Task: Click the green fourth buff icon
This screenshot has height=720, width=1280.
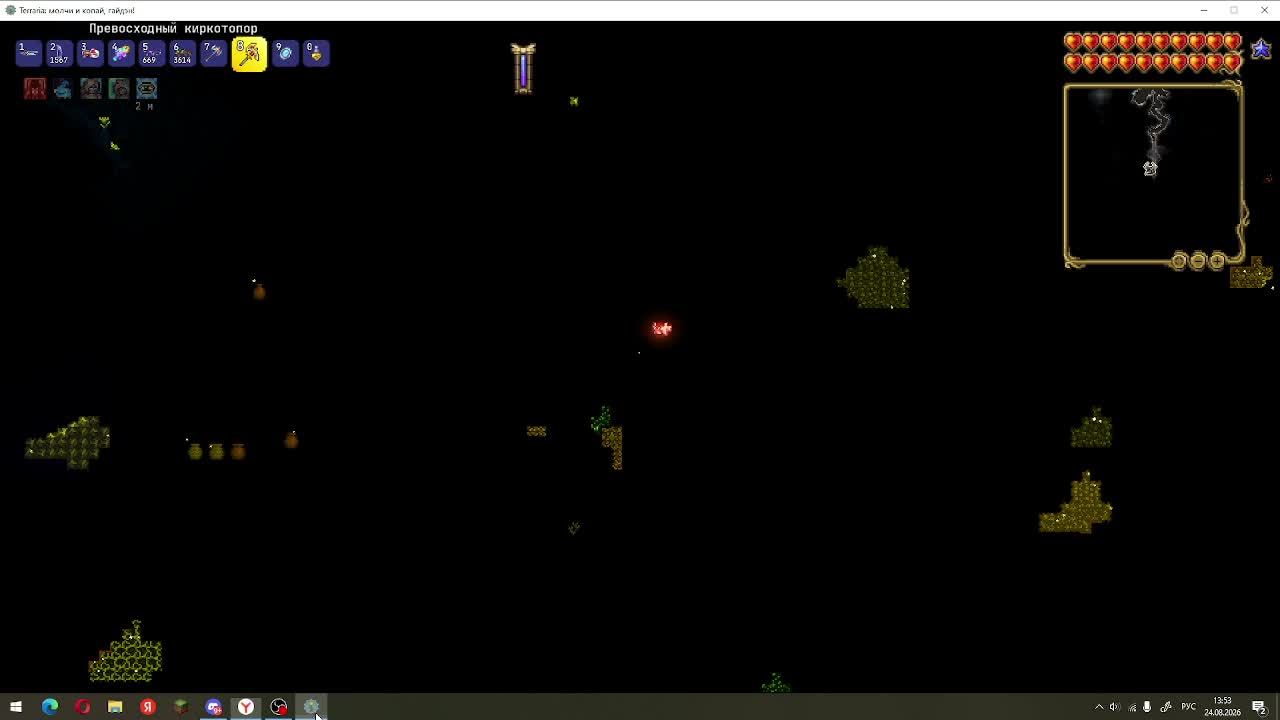Action: [x=119, y=89]
